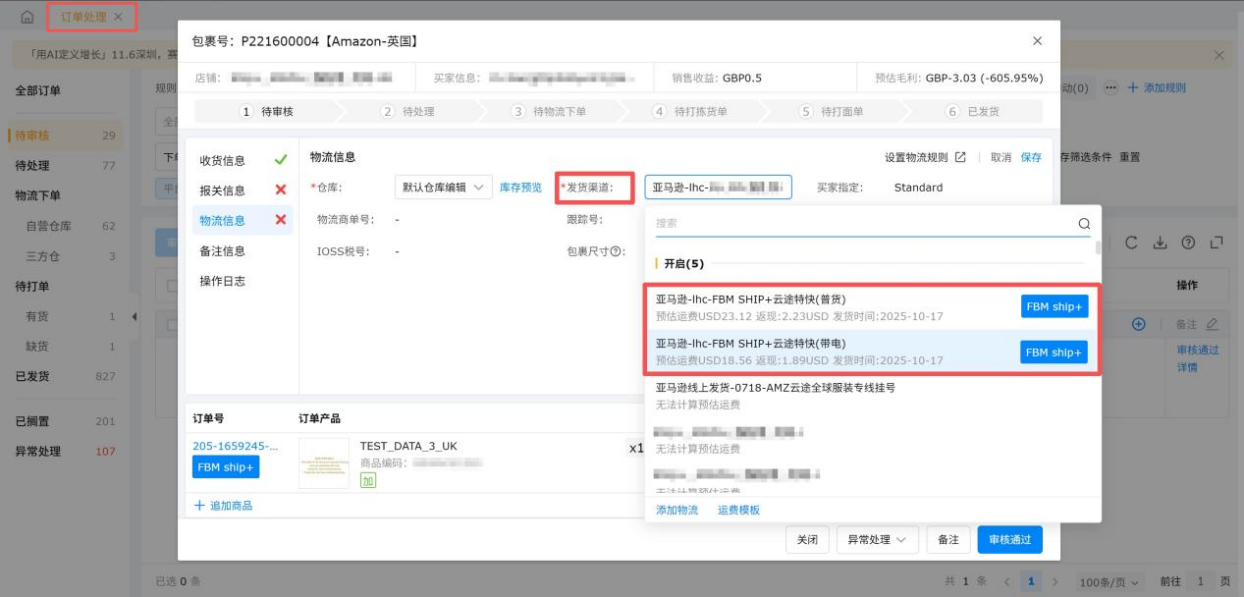Open the export/download orders icon

1160,242
